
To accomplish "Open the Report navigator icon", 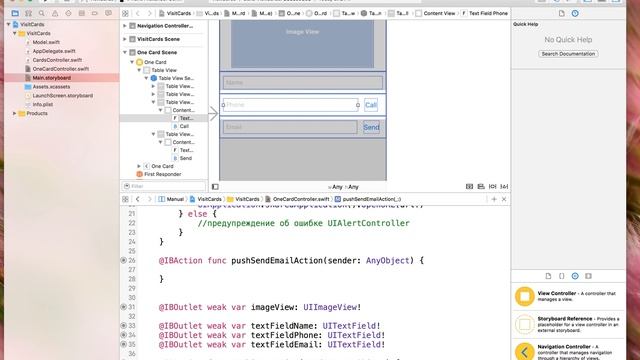I will tap(108, 13).
